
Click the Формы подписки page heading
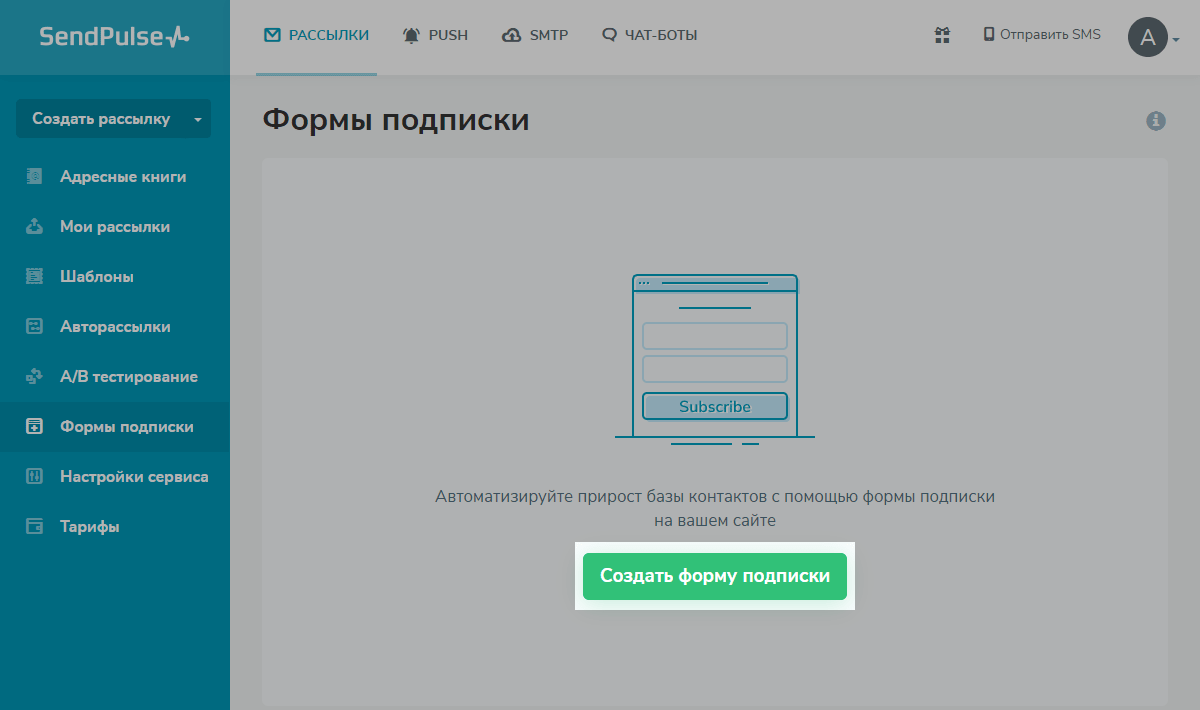pos(396,121)
